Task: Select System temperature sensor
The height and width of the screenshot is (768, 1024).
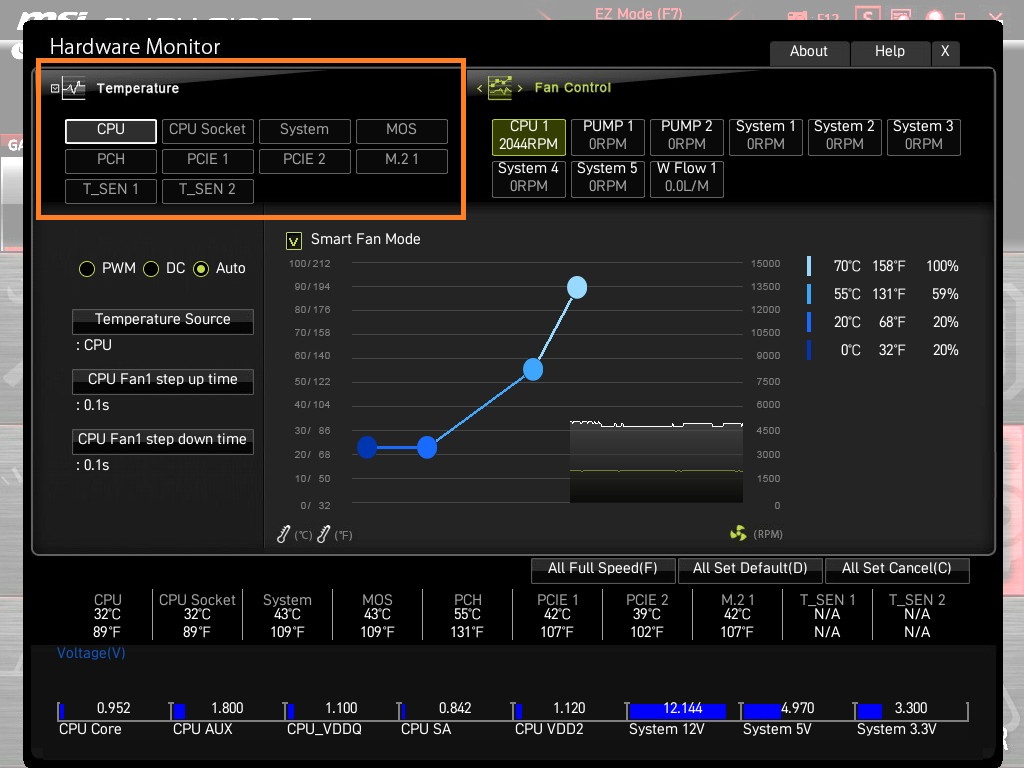Action: (x=304, y=131)
